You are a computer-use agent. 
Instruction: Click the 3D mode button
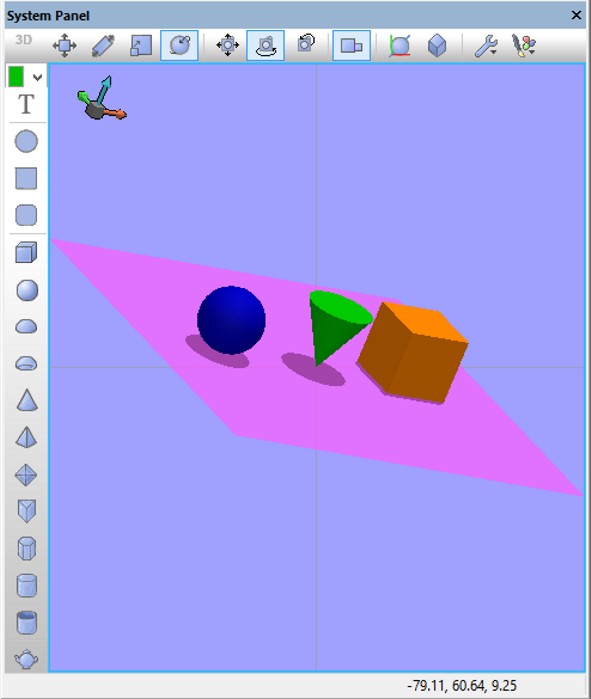[24, 40]
